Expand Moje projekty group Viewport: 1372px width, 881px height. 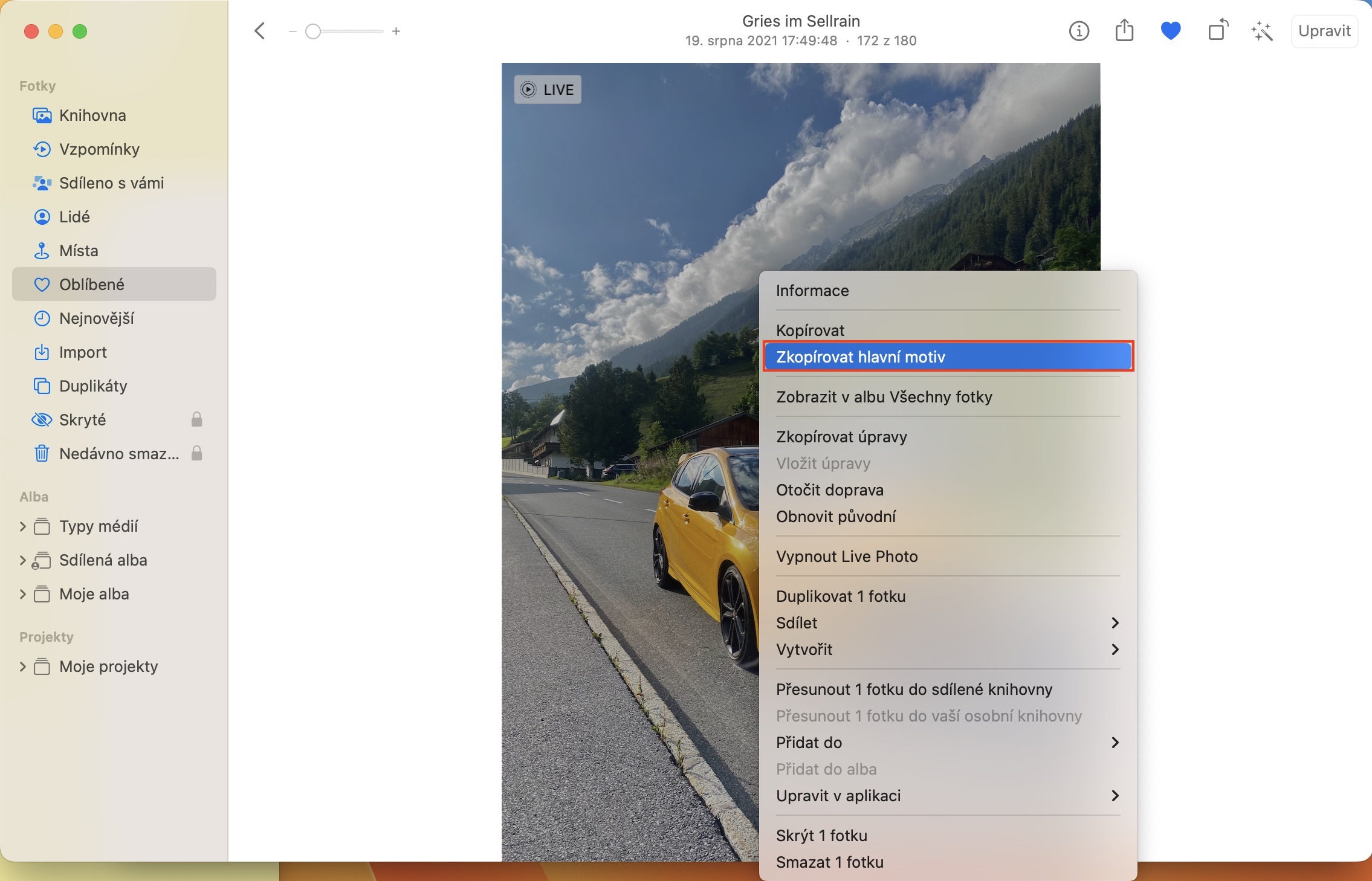pos(22,666)
